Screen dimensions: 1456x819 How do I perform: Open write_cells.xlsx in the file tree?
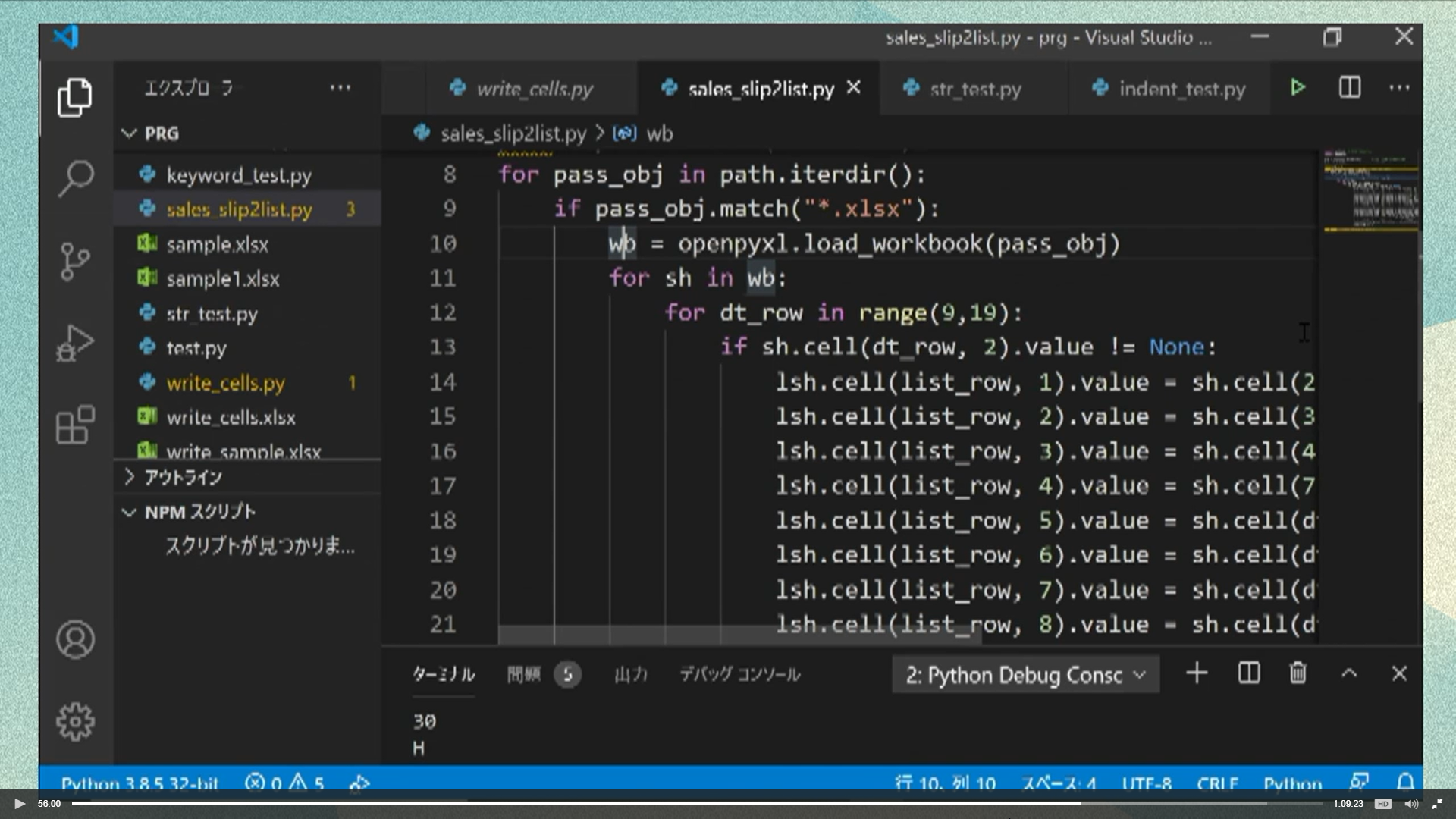coord(247,417)
